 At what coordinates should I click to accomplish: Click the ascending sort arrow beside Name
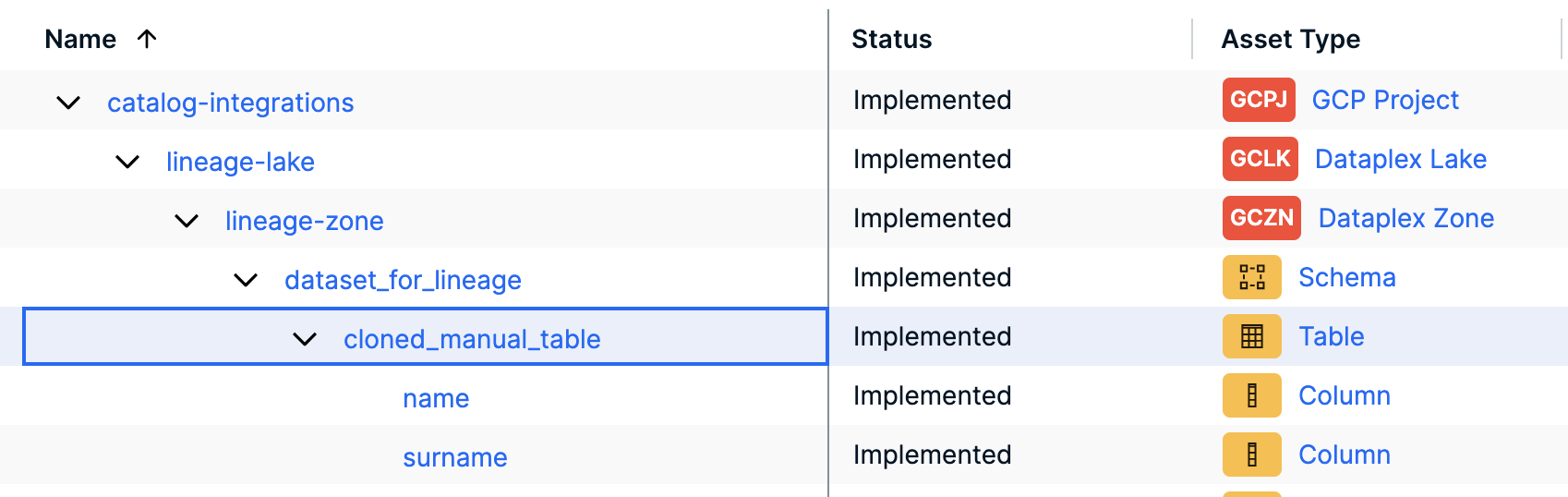pos(147,39)
